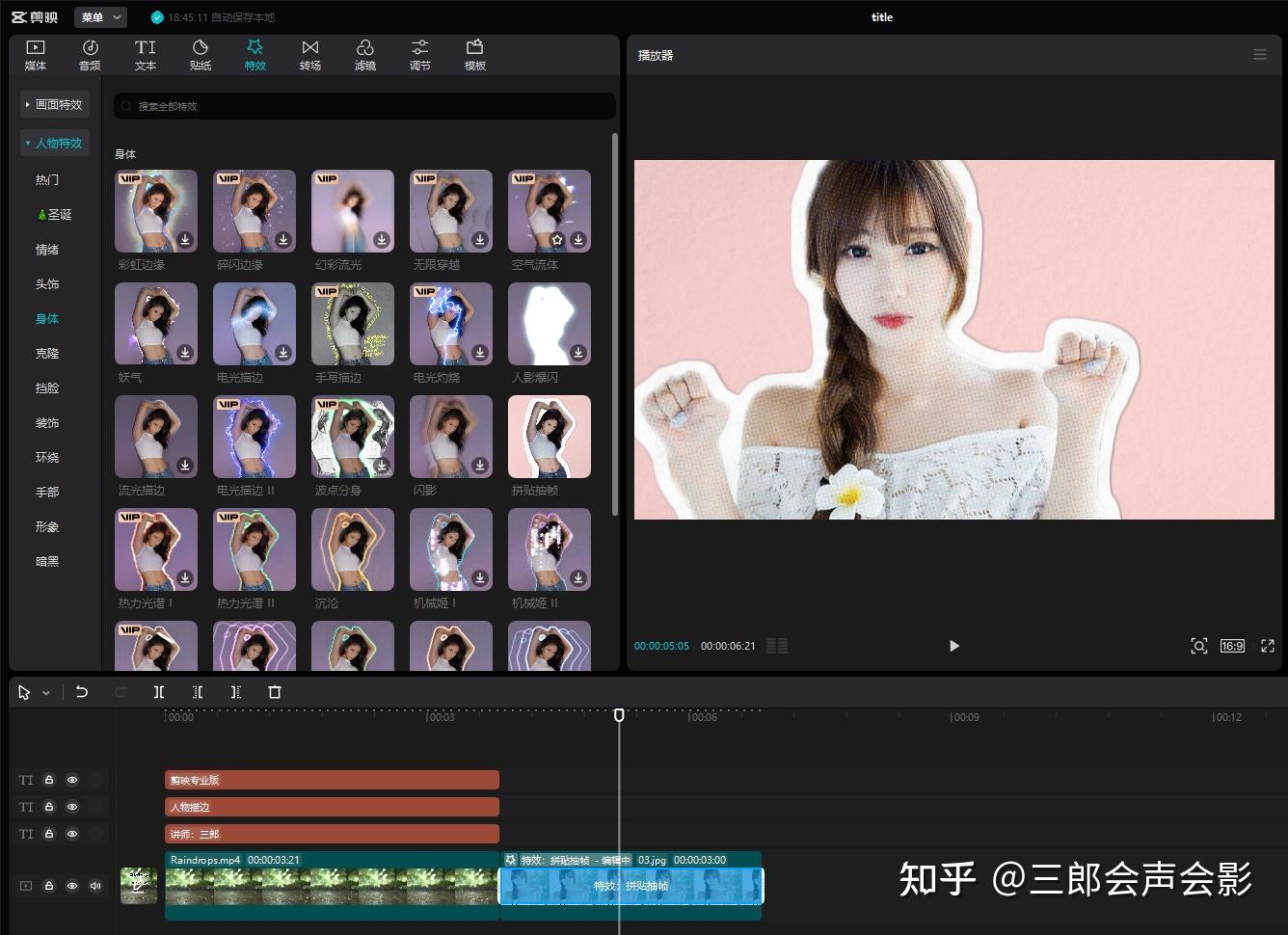
Task: Undo the last action
Action: (82, 692)
